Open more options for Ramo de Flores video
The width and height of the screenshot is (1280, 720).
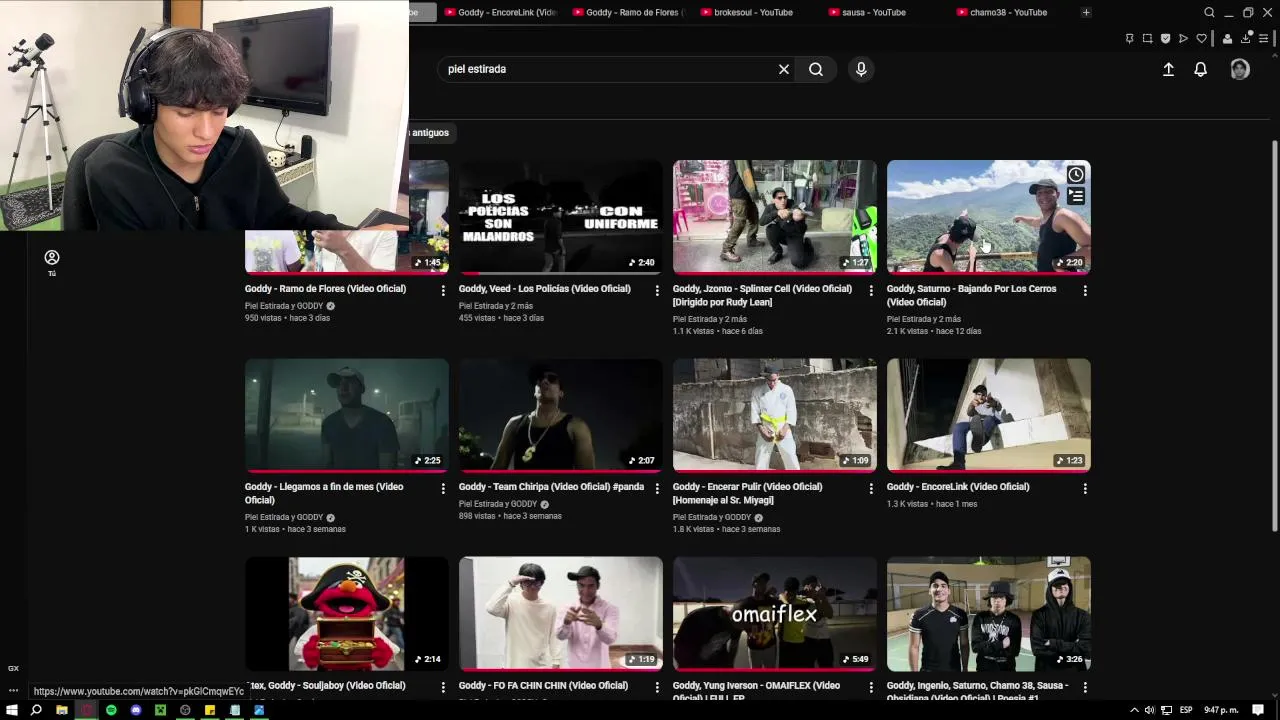pos(443,290)
